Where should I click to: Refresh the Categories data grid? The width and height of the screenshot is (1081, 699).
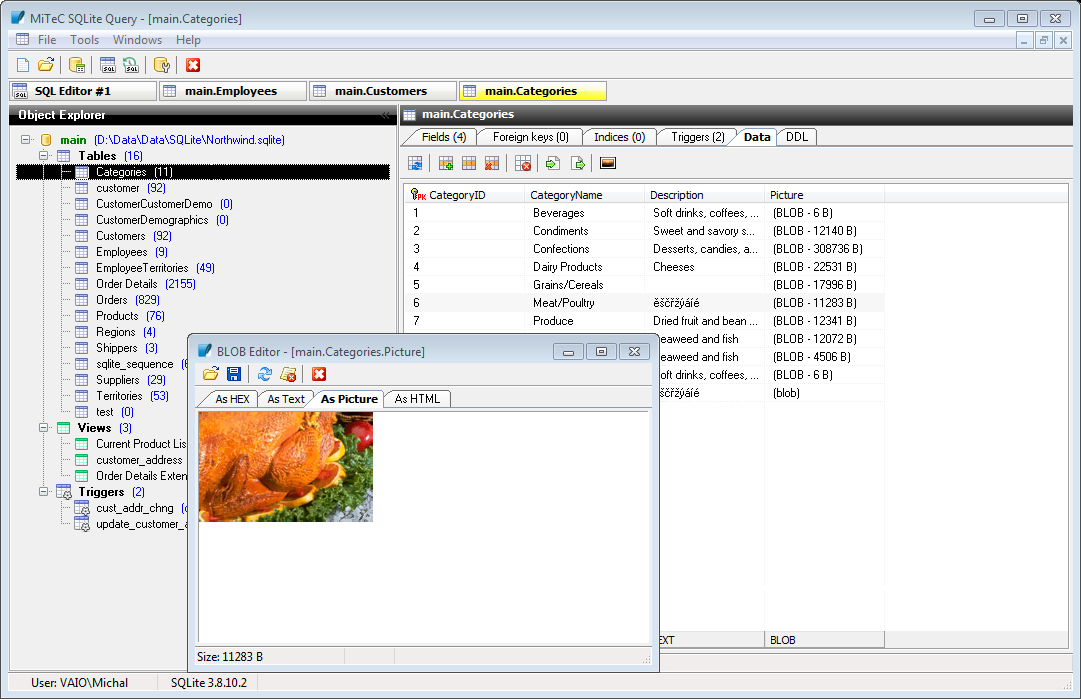[415, 163]
